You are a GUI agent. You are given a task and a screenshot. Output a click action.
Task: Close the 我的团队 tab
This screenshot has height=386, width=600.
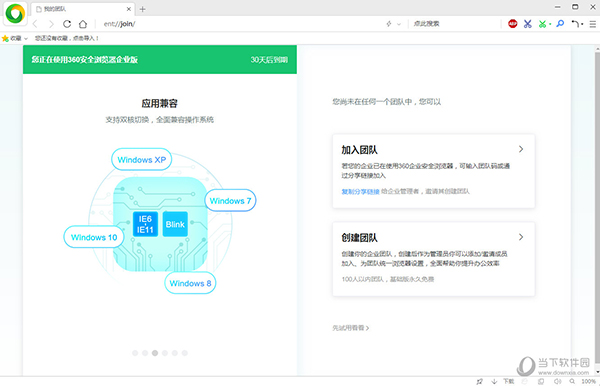coord(129,9)
